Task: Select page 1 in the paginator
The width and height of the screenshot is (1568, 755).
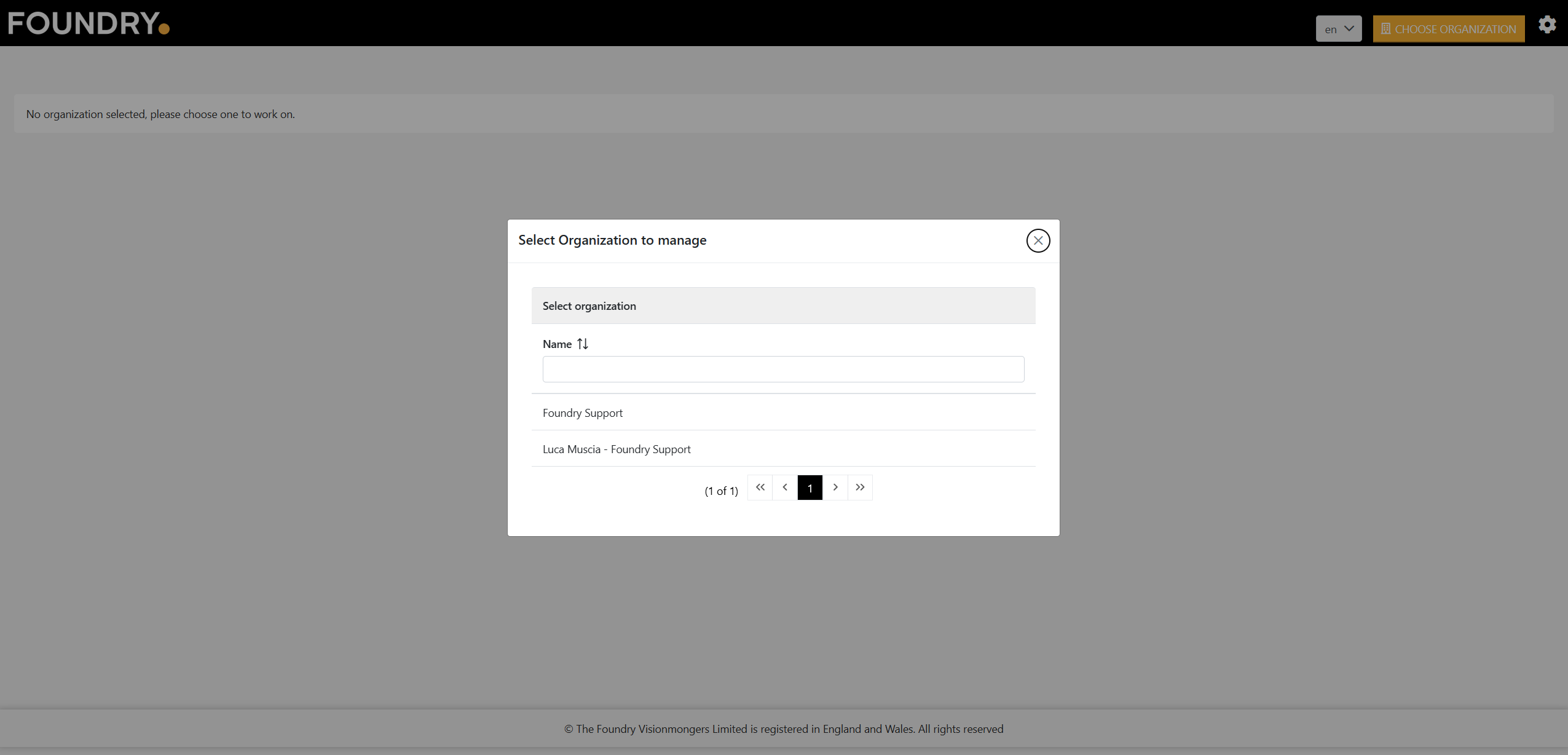Action: pos(810,488)
